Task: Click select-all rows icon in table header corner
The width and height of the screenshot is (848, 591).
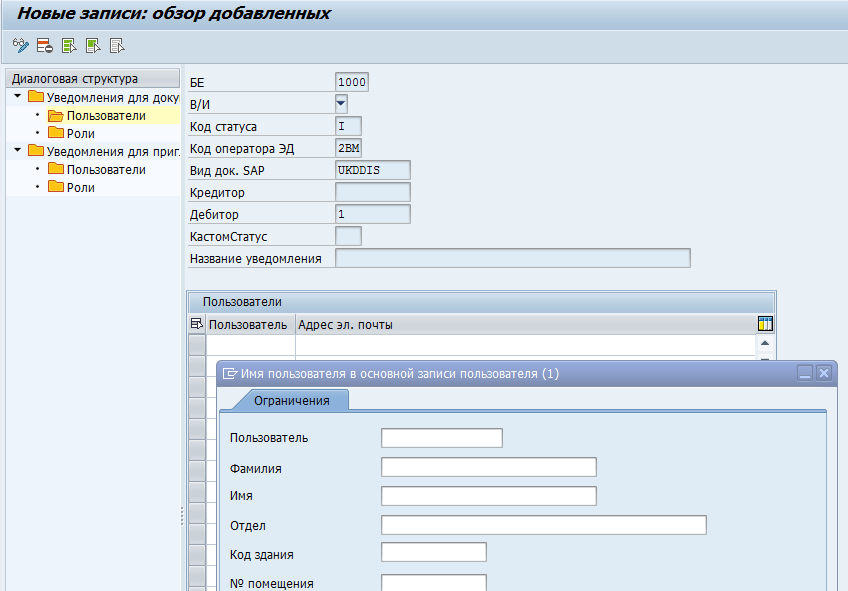Action: coord(196,324)
